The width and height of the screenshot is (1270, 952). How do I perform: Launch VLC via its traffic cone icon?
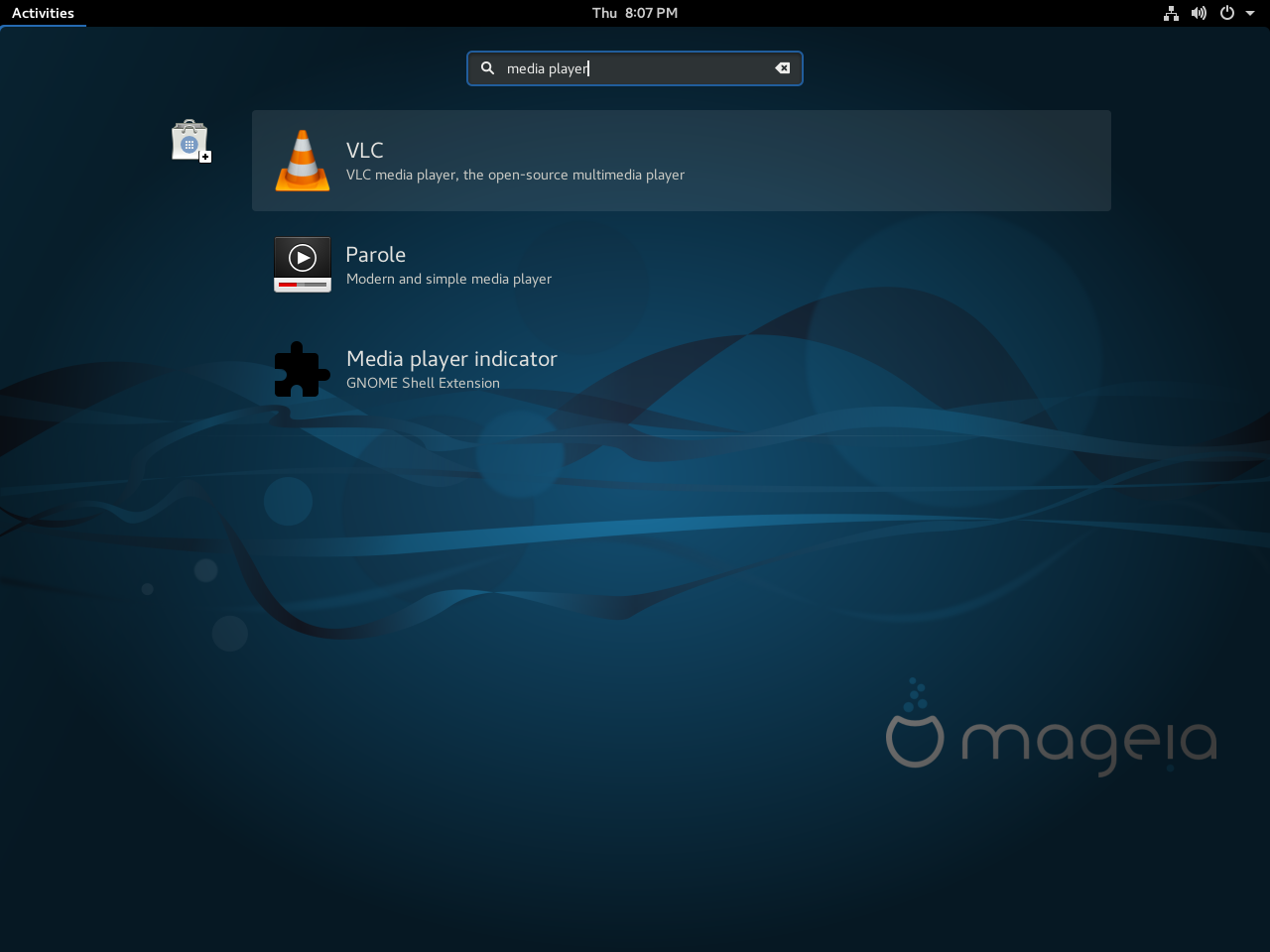point(303,161)
